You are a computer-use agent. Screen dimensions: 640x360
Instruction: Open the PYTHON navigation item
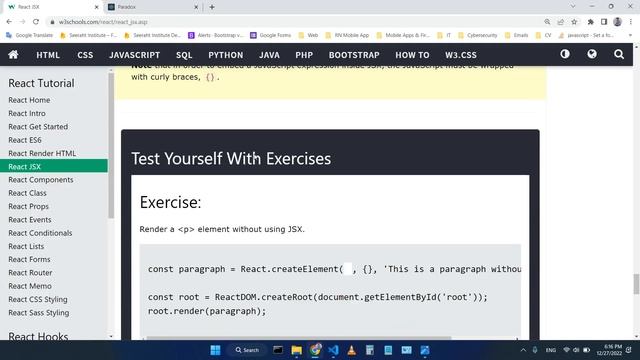226,55
